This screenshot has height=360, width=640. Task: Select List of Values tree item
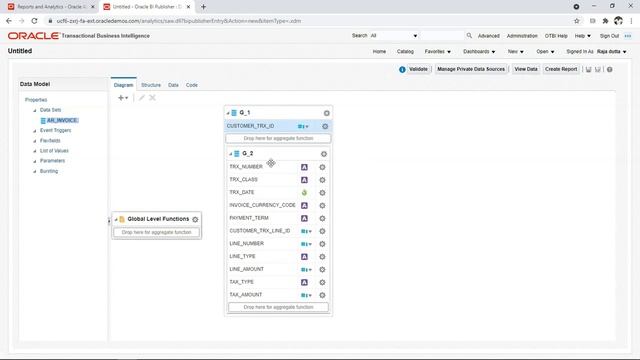click(x=54, y=151)
